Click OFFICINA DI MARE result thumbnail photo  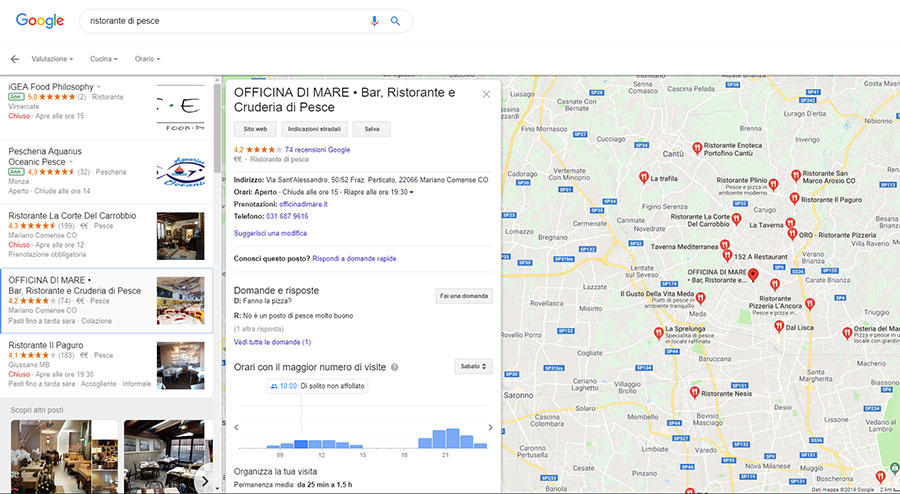click(180, 301)
